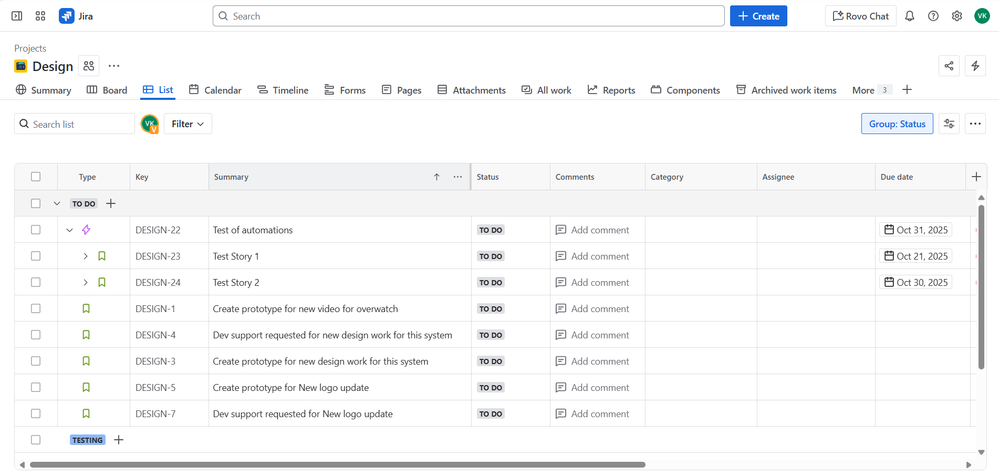
Task: Collapse the TO DO group
Action: pyautogui.click(x=57, y=204)
